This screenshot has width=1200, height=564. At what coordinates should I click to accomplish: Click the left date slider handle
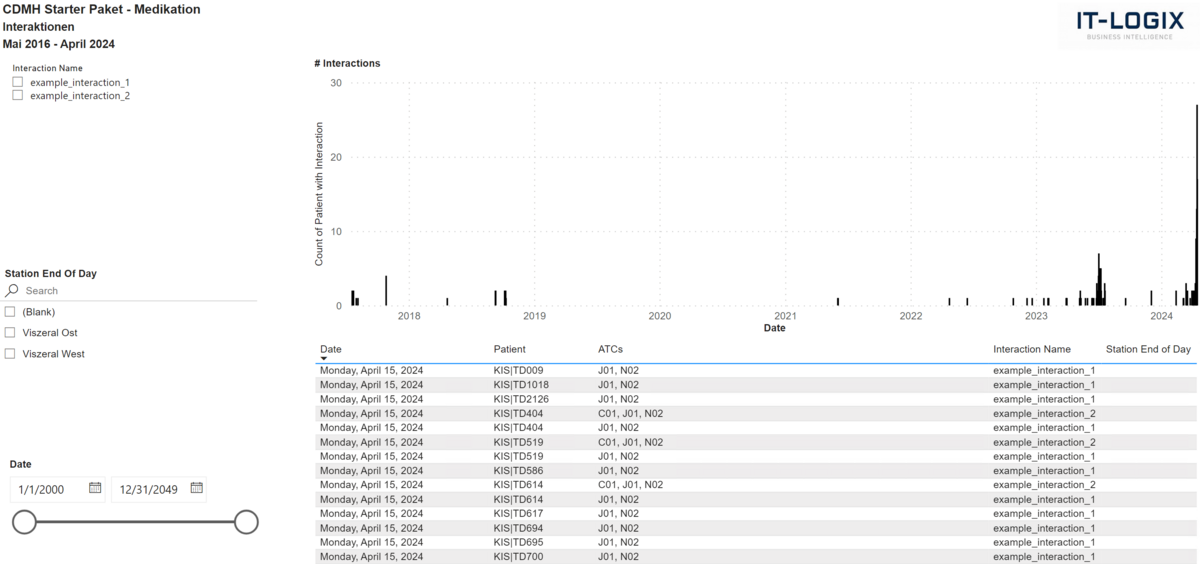pos(24,522)
